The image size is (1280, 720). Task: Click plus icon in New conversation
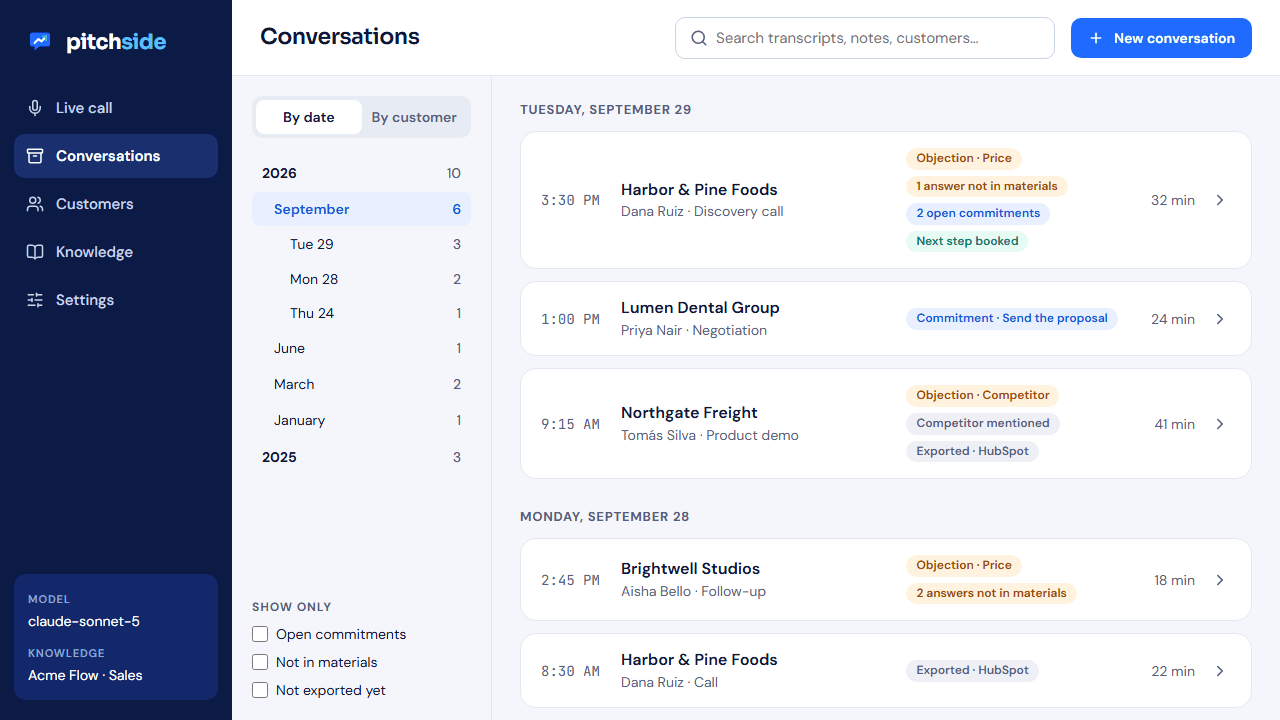point(1096,38)
